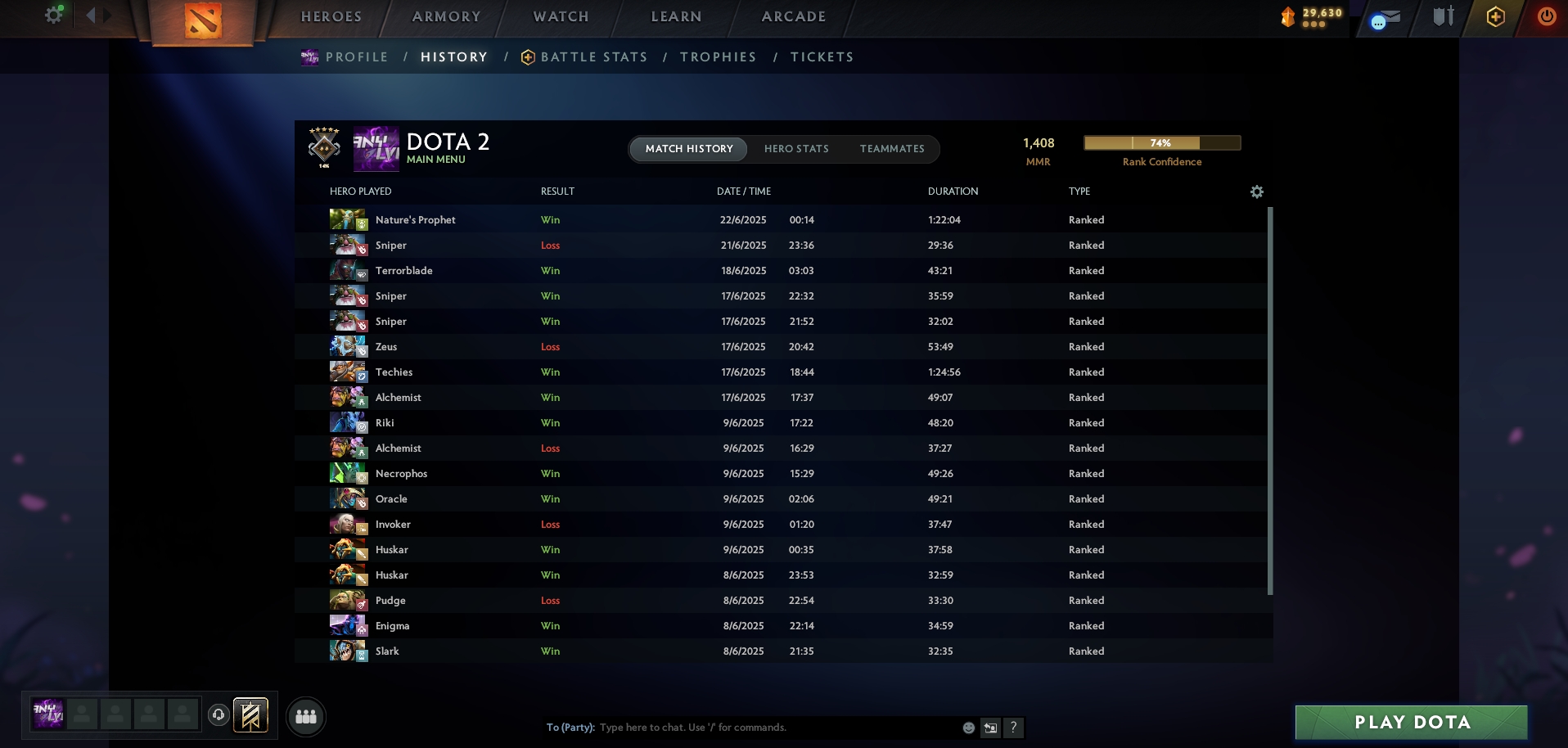
Task: Click Terrorblade hero portrait
Action: (348, 270)
